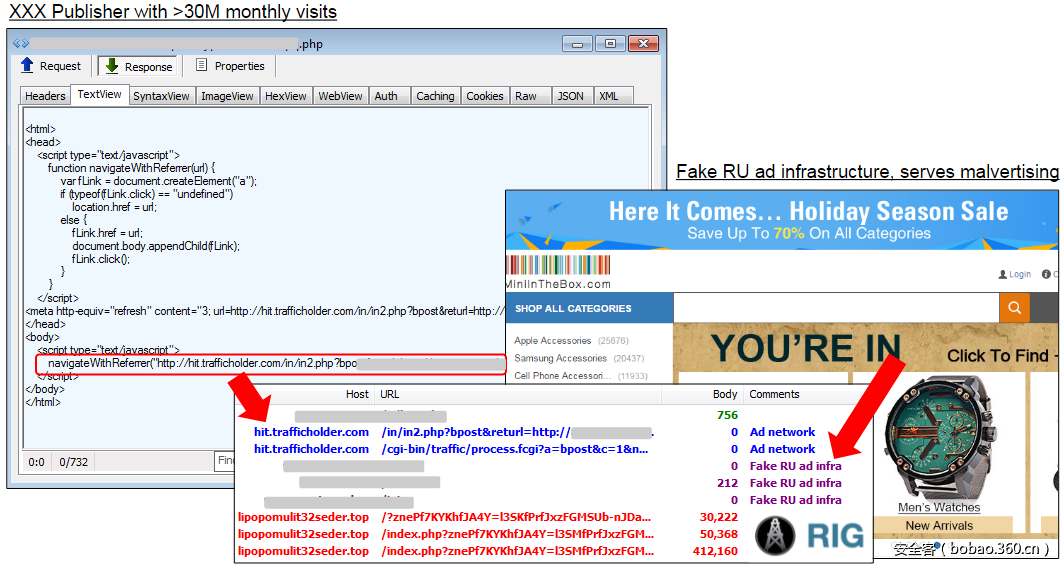Click the Find box in TextView
This screenshot has height=567, width=1064.
(x=225, y=461)
